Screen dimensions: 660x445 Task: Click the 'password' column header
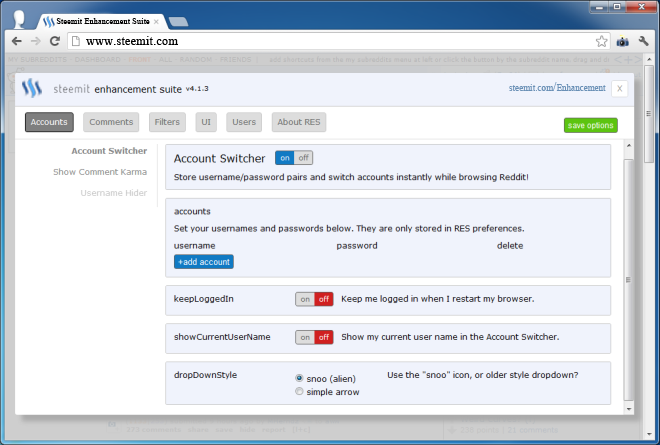pyautogui.click(x=357, y=246)
